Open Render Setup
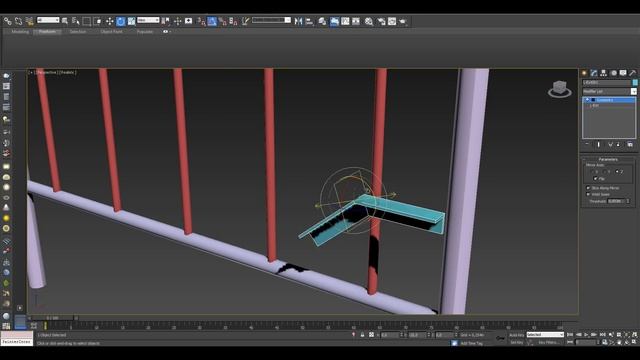 coord(381,21)
